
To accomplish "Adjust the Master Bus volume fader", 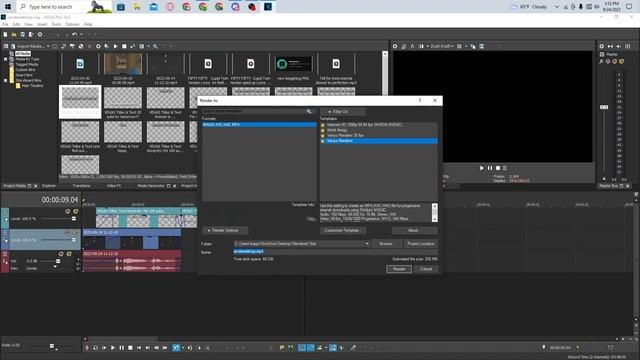I will pos(604,107).
